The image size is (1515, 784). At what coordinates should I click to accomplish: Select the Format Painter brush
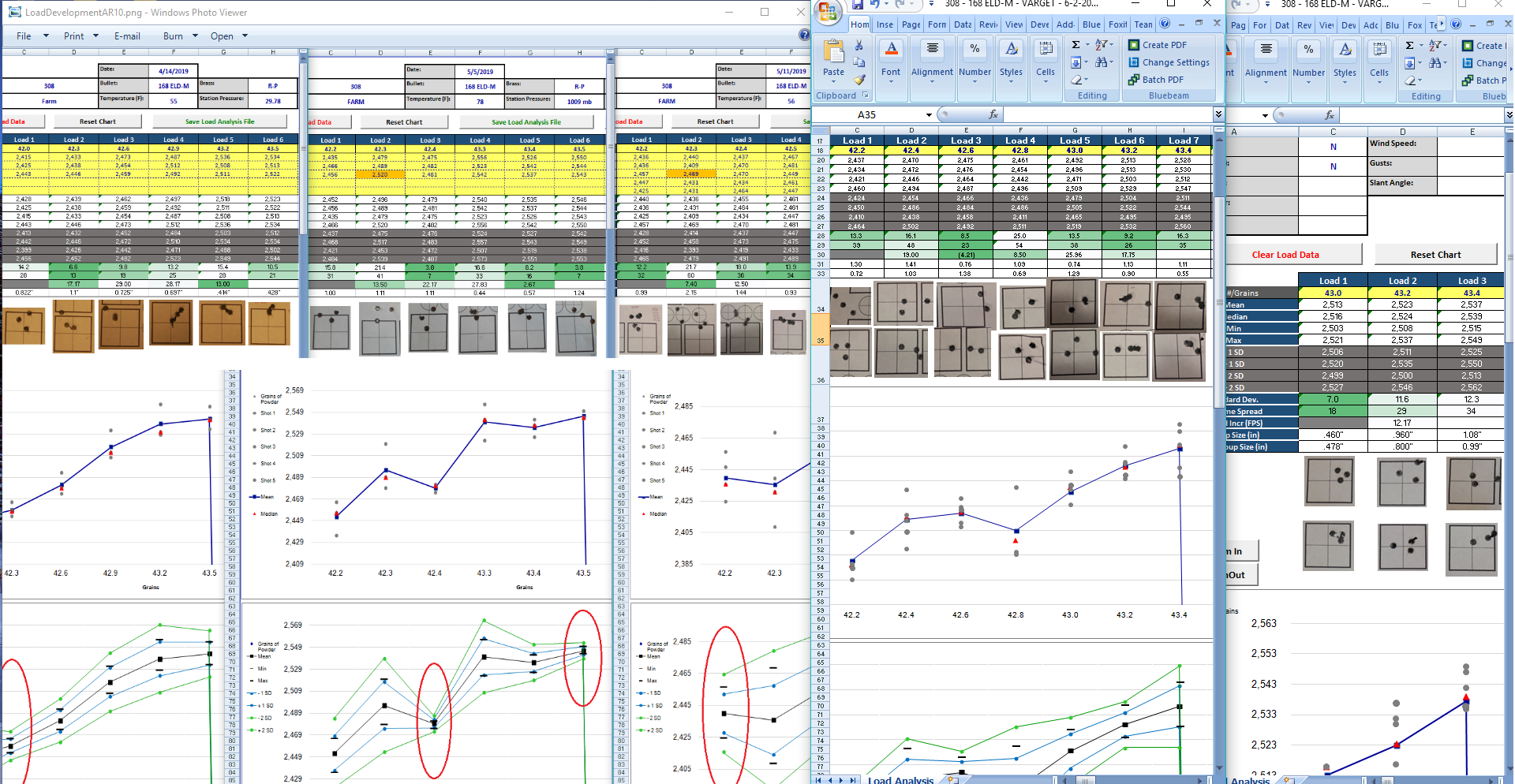click(x=859, y=80)
